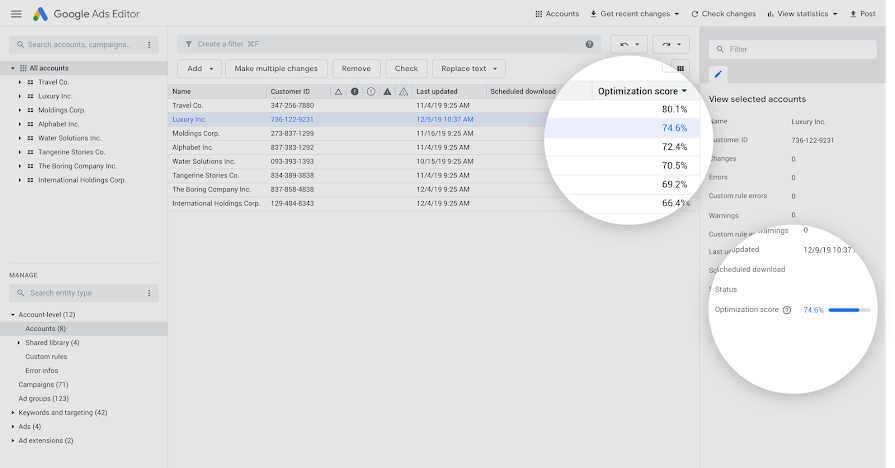Click the Post button
The width and height of the screenshot is (895, 468).
click(862, 14)
